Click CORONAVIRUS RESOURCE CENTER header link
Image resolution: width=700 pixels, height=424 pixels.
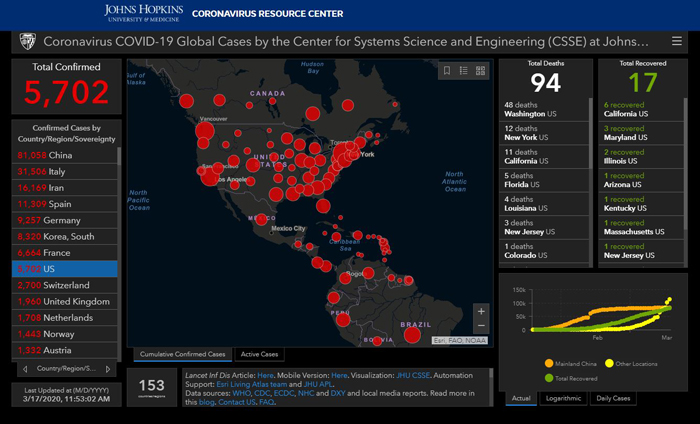[x=267, y=14]
